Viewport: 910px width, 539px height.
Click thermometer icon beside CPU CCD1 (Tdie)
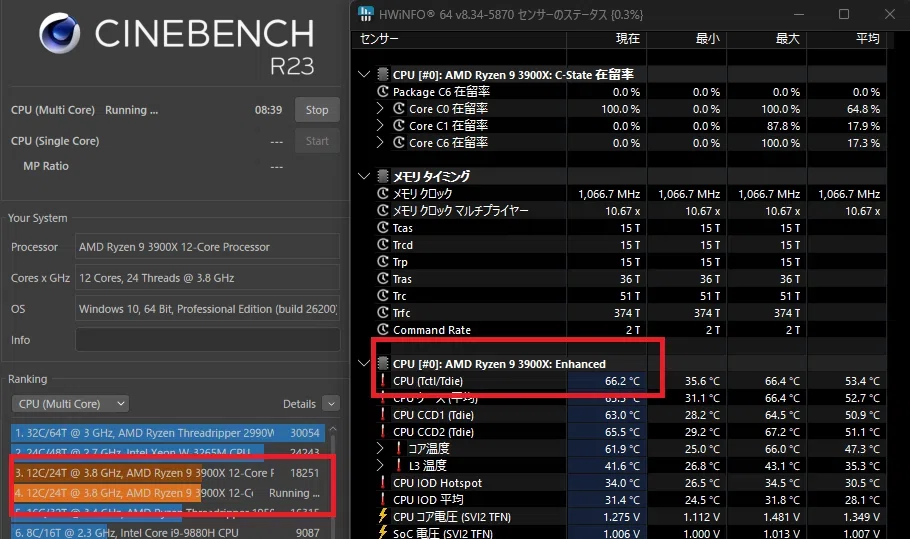[382, 414]
